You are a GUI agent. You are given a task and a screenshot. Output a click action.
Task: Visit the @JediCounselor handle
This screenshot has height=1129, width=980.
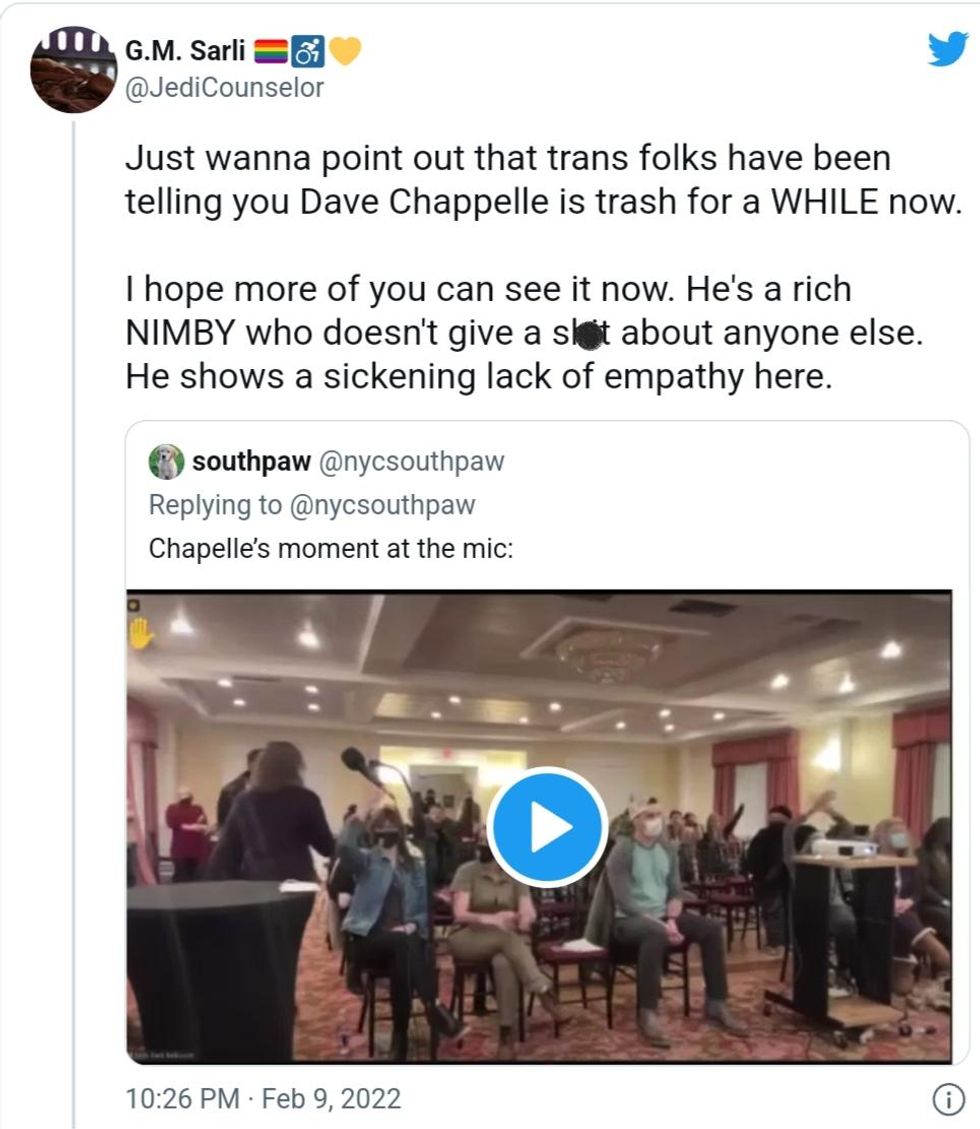click(224, 88)
